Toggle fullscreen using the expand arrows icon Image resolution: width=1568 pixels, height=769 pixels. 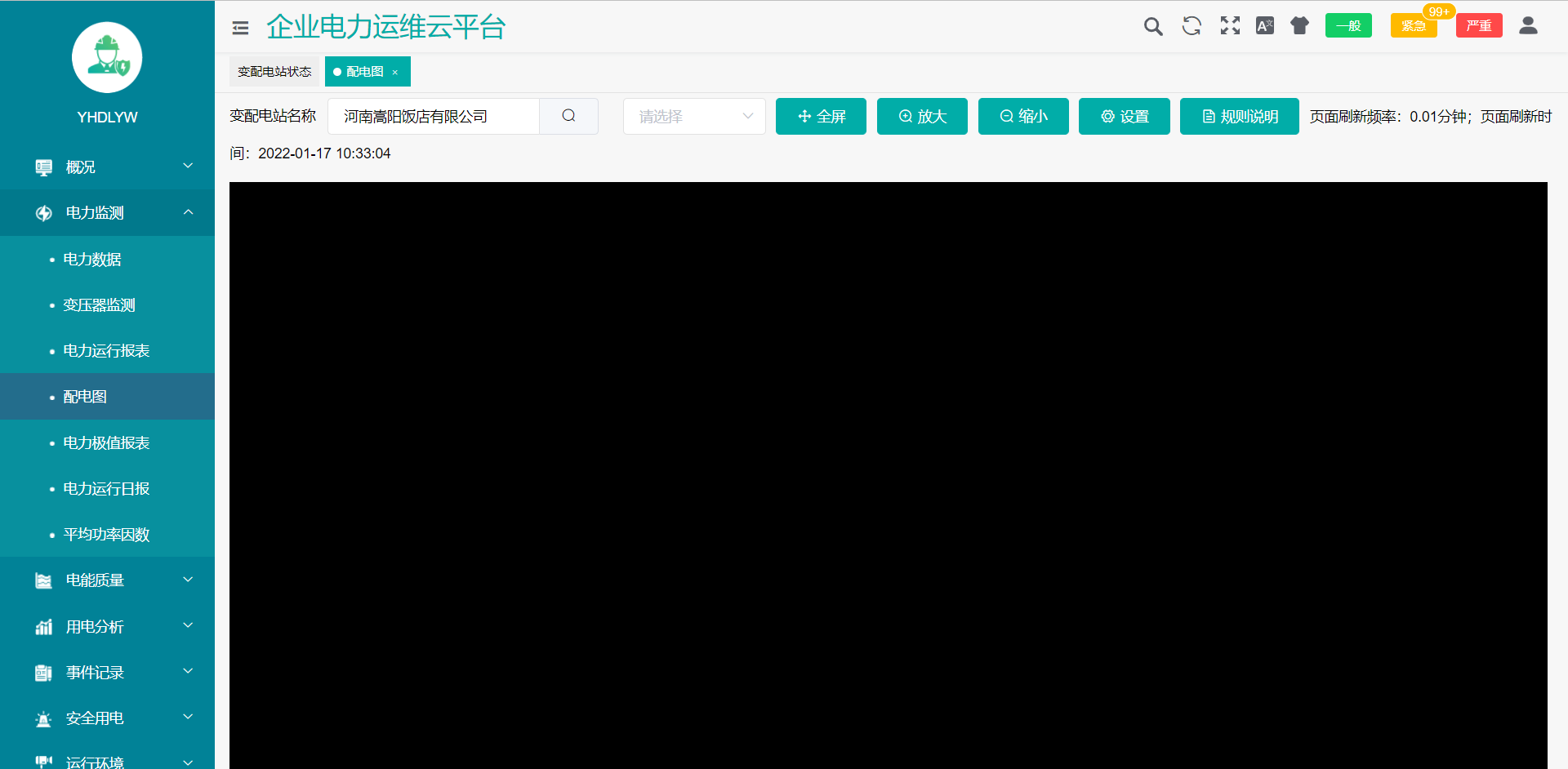tap(1230, 26)
